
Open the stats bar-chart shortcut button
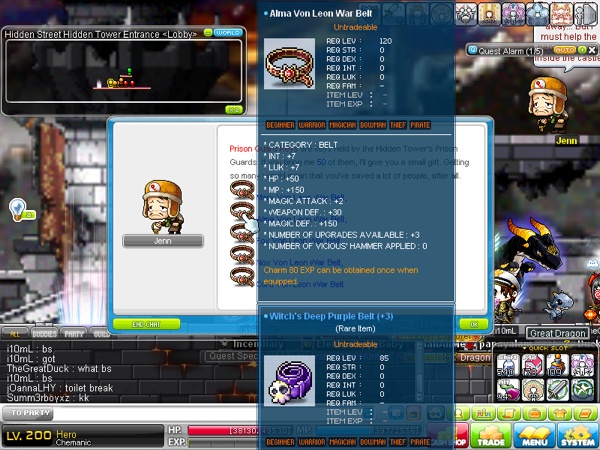pos(484,413)
